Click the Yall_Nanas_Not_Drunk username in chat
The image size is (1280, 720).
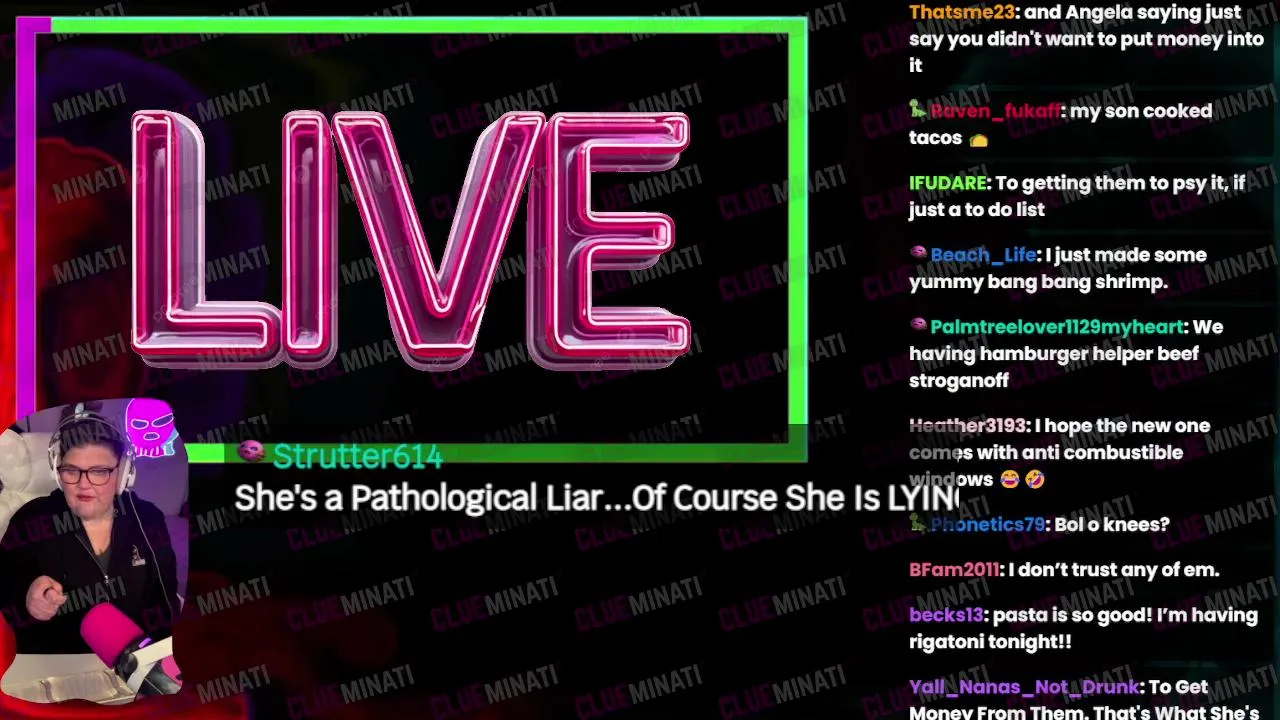[x=1024, y=687]
